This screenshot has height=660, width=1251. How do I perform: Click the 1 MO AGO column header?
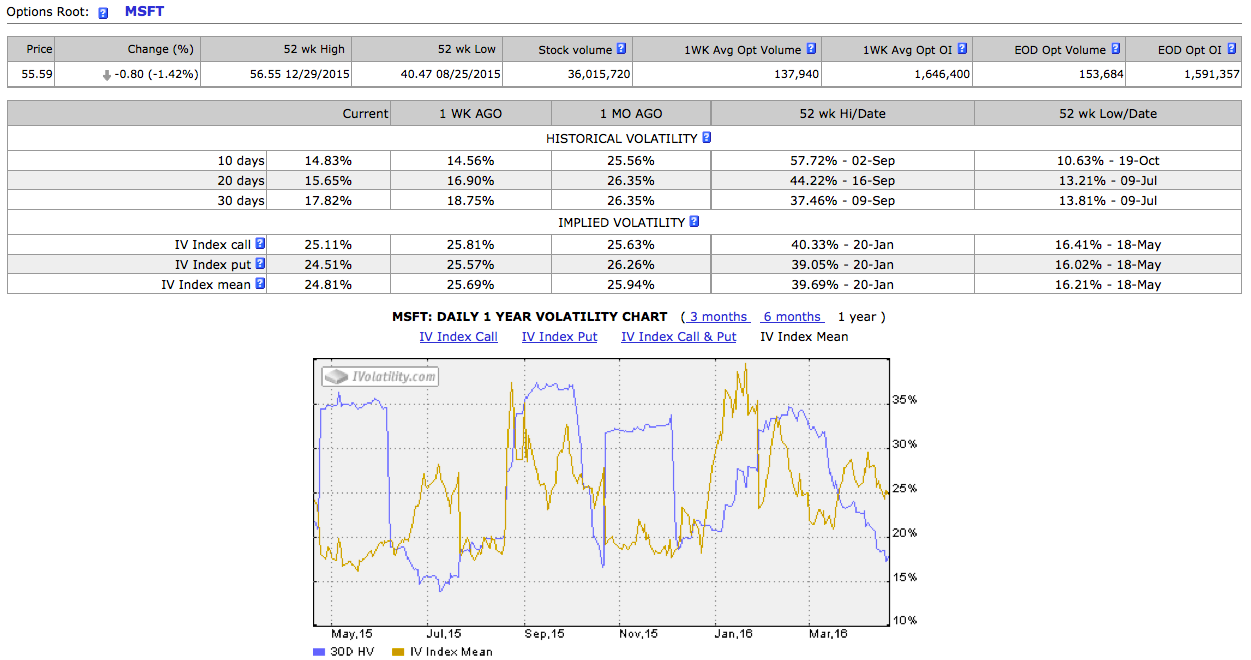coord(631,113)
